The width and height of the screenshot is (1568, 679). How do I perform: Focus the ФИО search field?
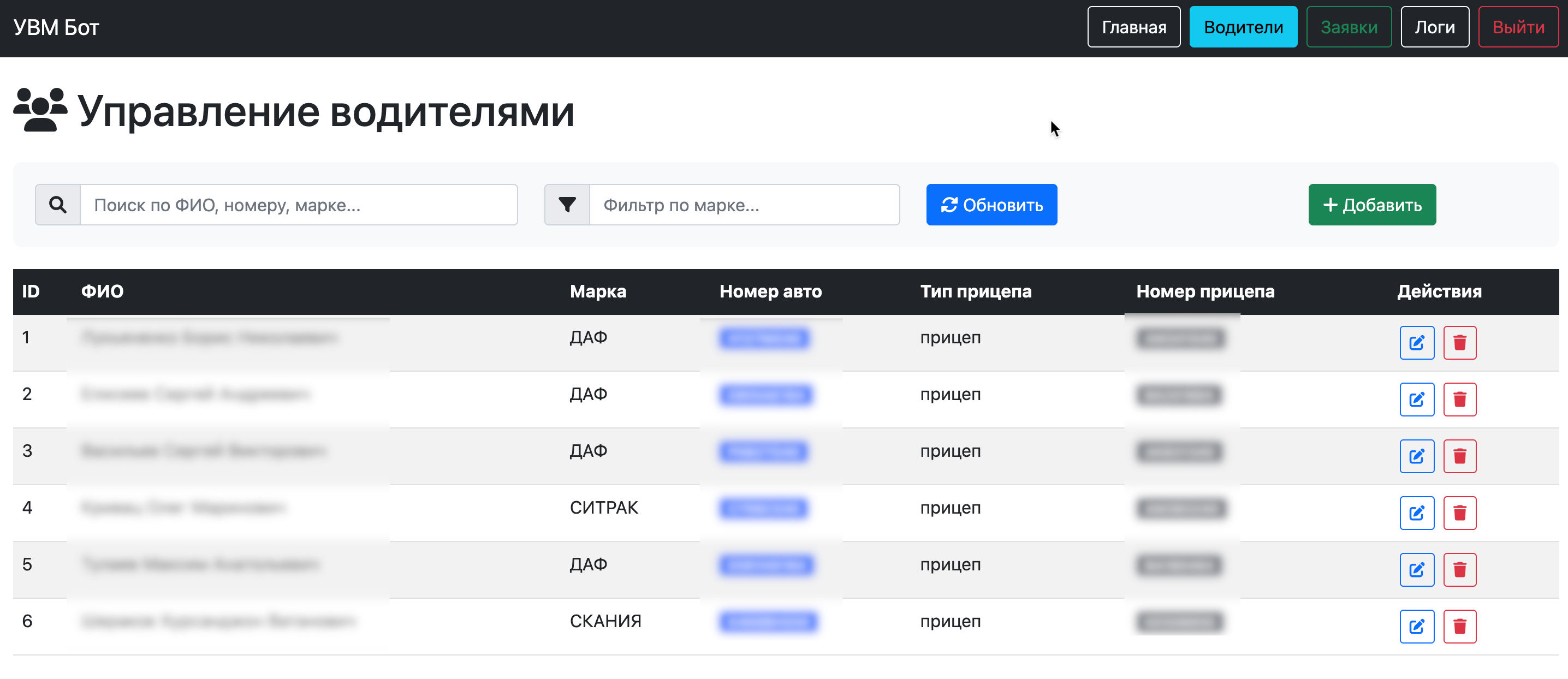298,205
